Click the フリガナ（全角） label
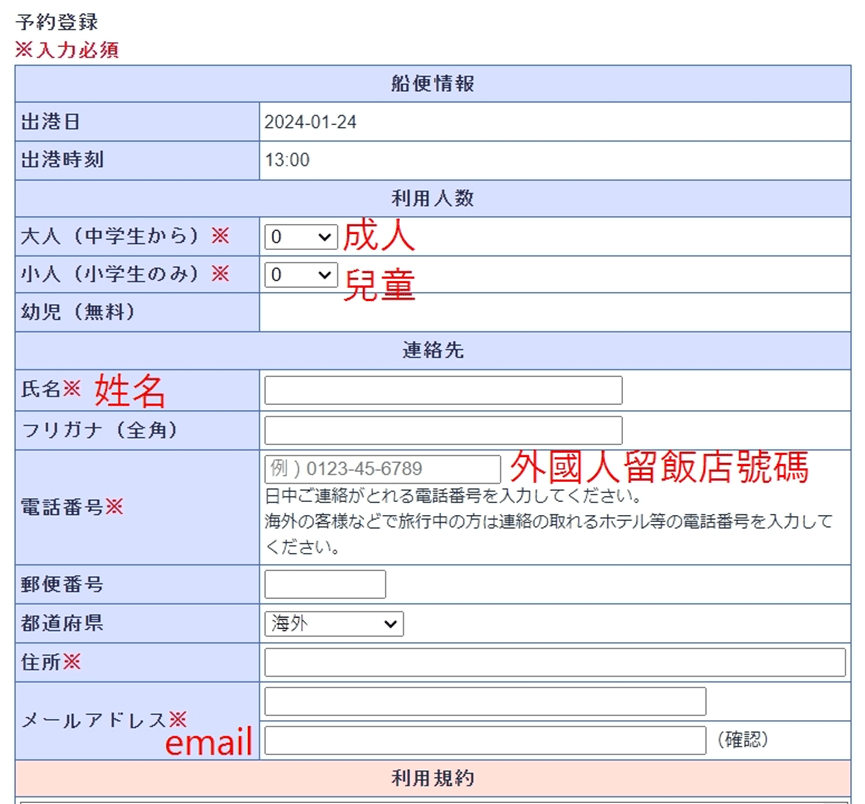The image size is (865, 804). coord(100,430)
